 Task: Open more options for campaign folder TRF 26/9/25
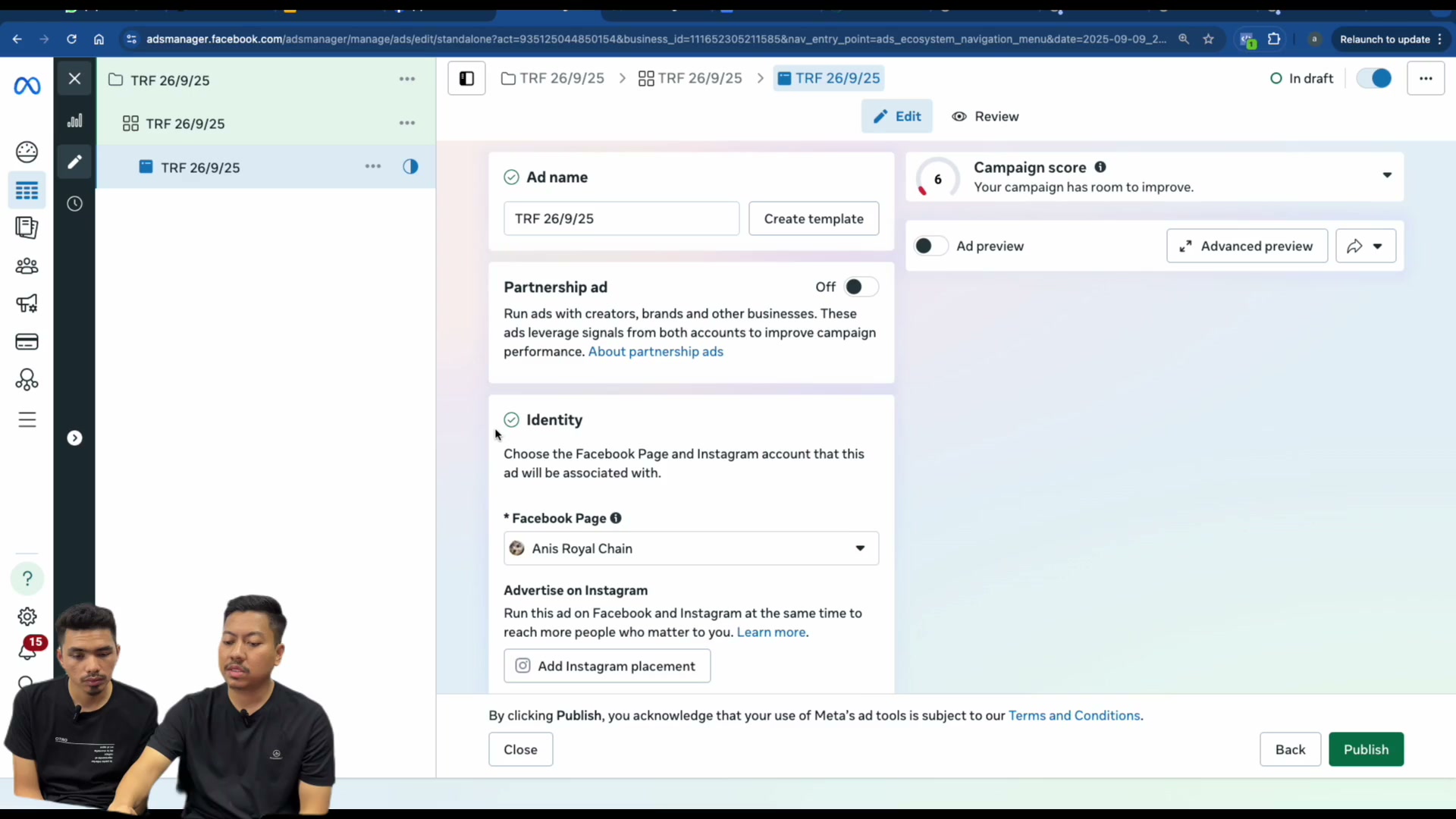[407, 79]
